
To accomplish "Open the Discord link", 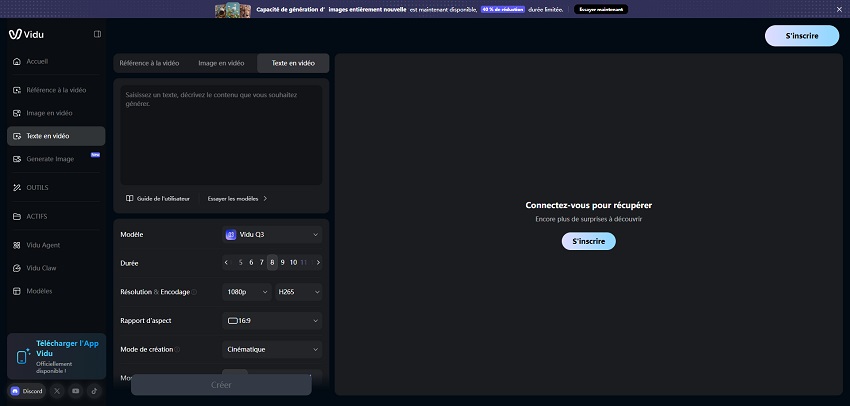I will point(27,391).
